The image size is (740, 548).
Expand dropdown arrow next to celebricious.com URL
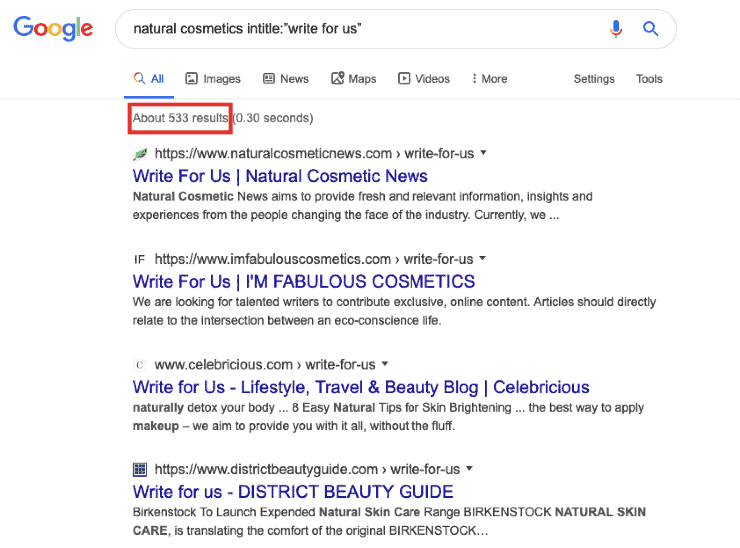click(x=385, y=364)
